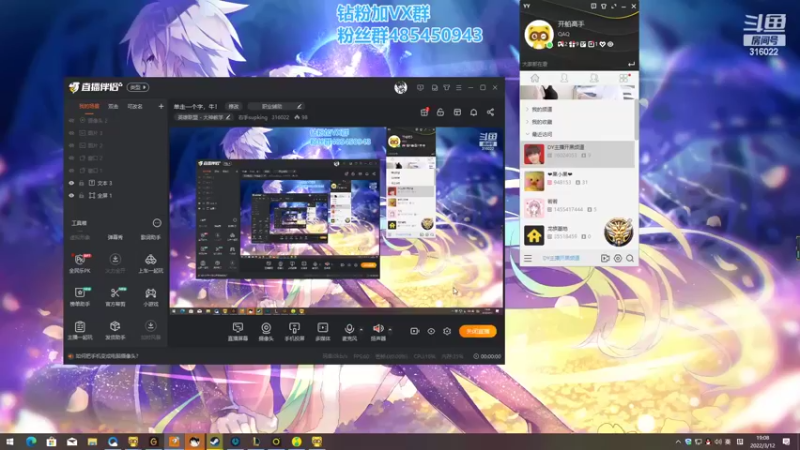Toggle the lock on the 文本 3 source

point(81,183)
